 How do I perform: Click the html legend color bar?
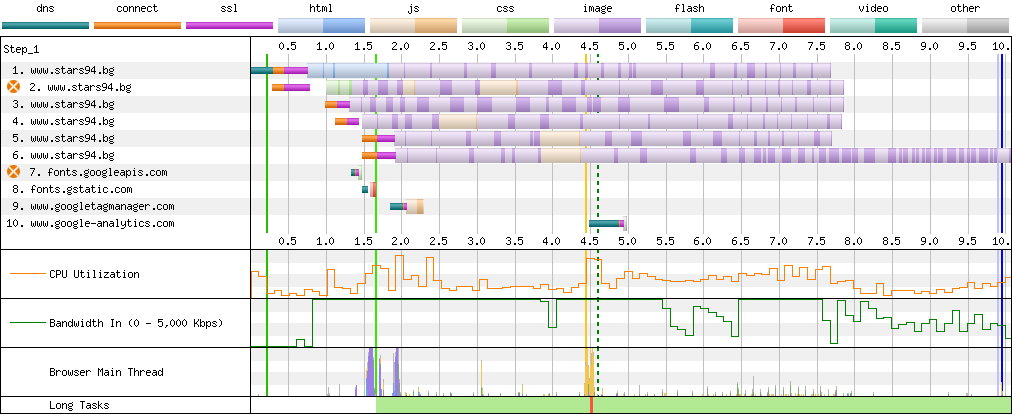[x=321, y=25]
